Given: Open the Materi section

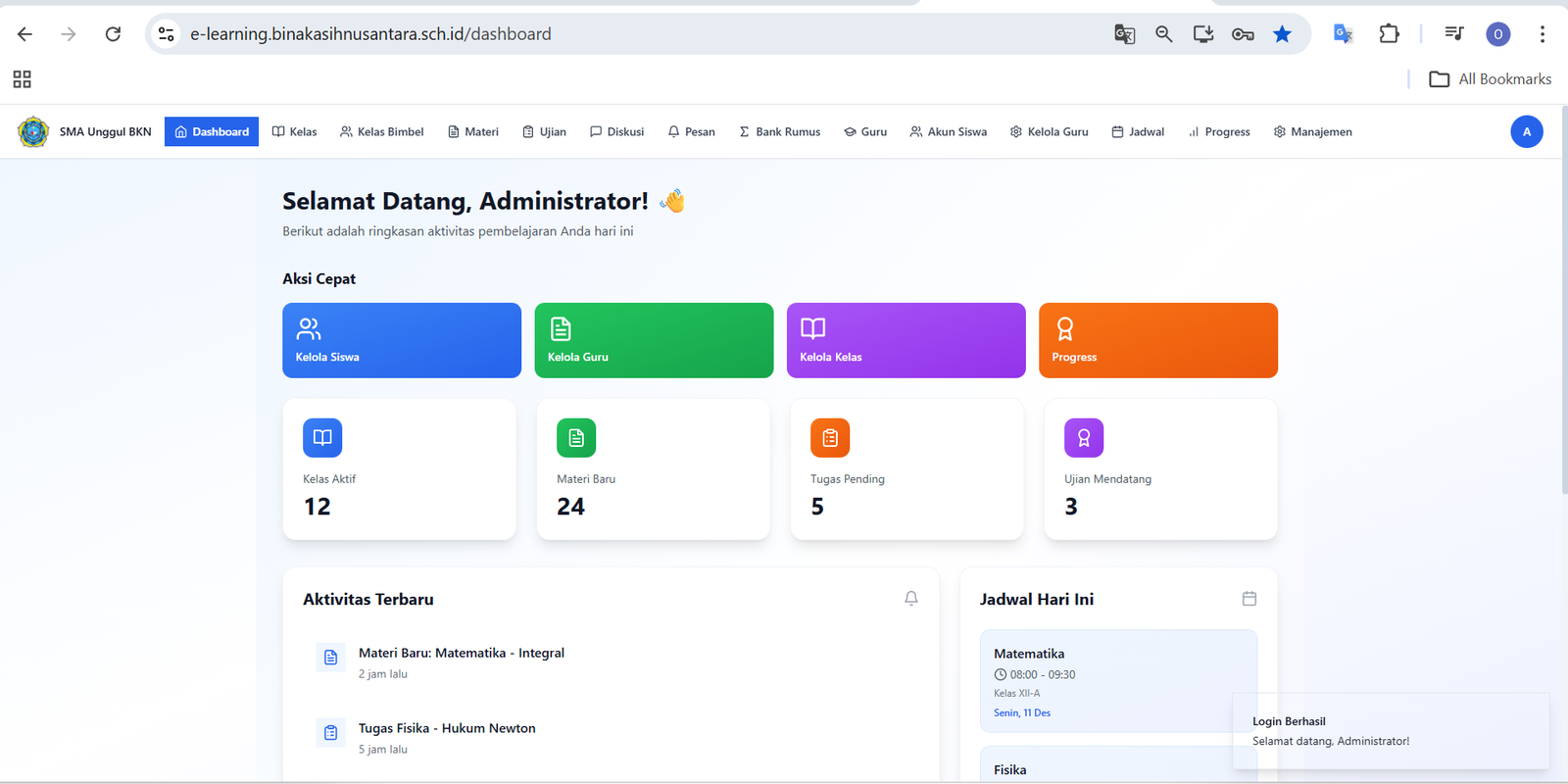Looking at the screenshot, I should 473,131.
